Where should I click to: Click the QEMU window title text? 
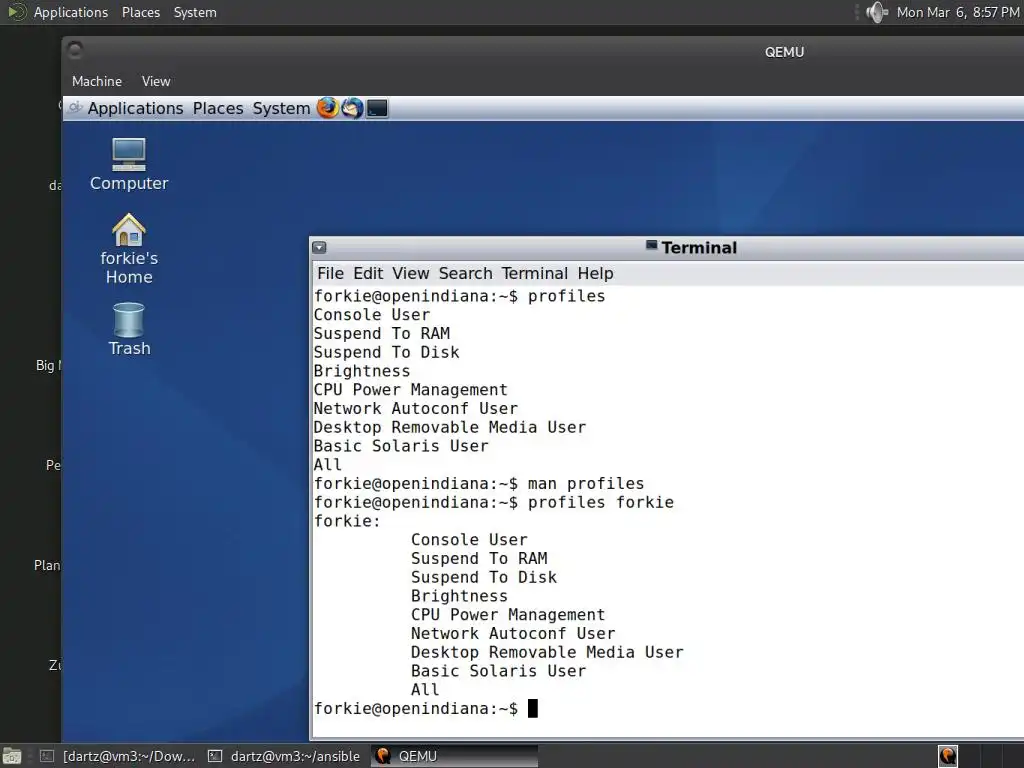[784, 52]
